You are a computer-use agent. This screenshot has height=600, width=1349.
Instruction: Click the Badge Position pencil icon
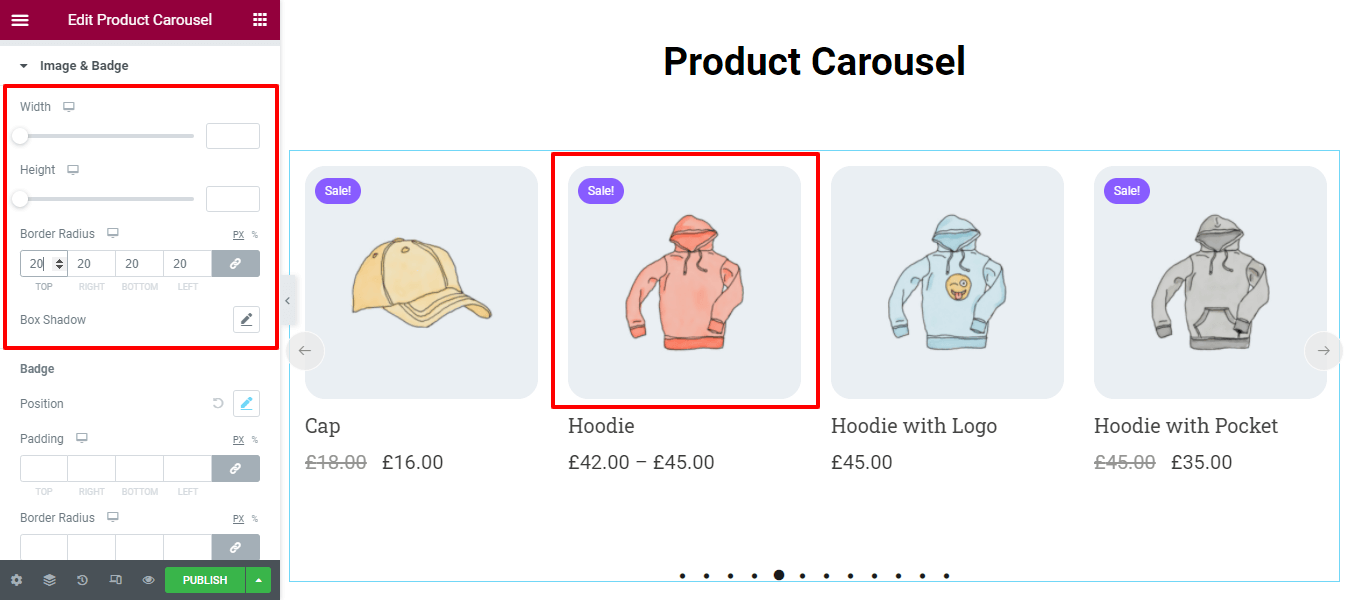pyautogui.click(x=246, y=404)
